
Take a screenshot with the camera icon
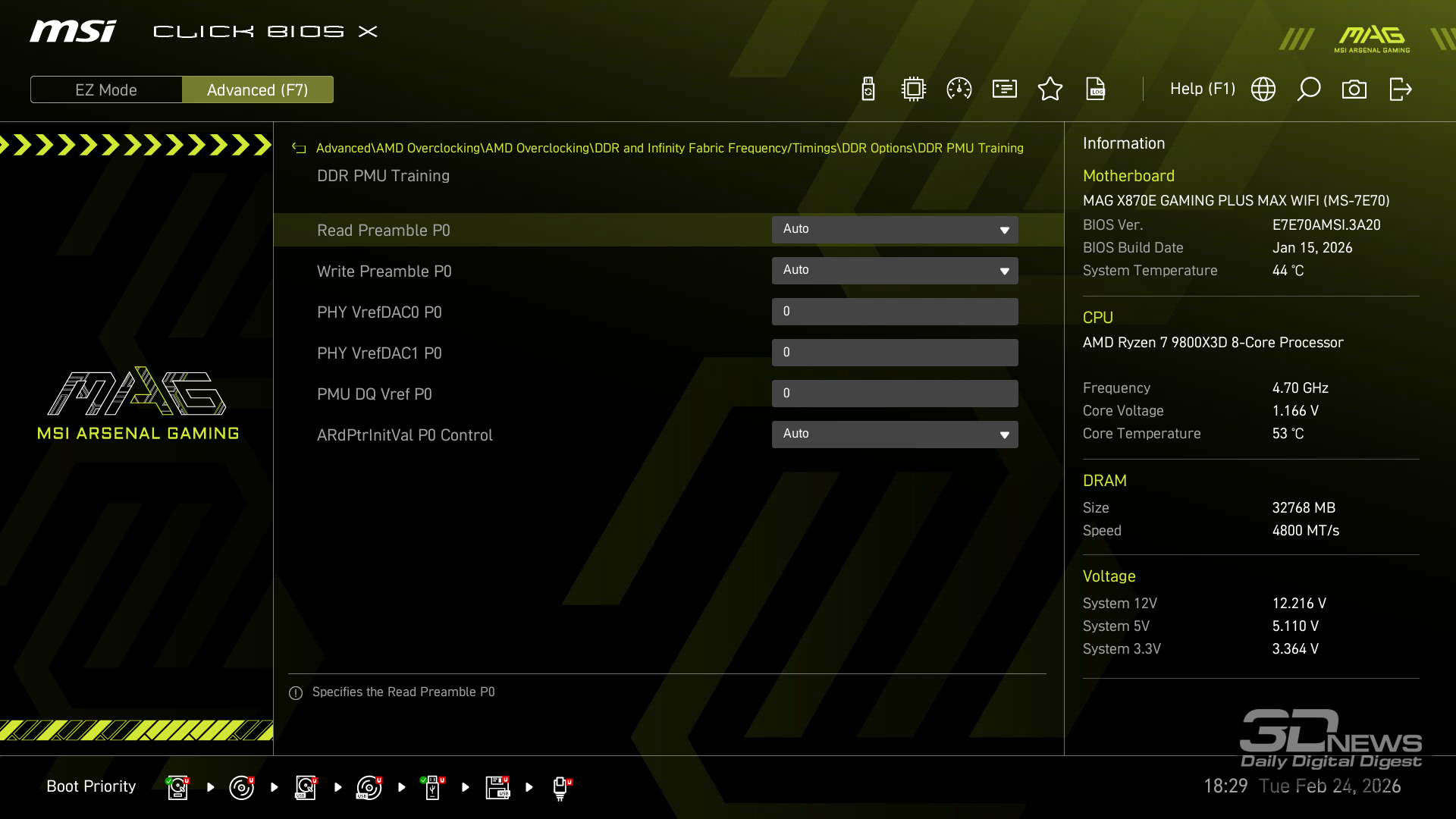(x=1354, y=89)
